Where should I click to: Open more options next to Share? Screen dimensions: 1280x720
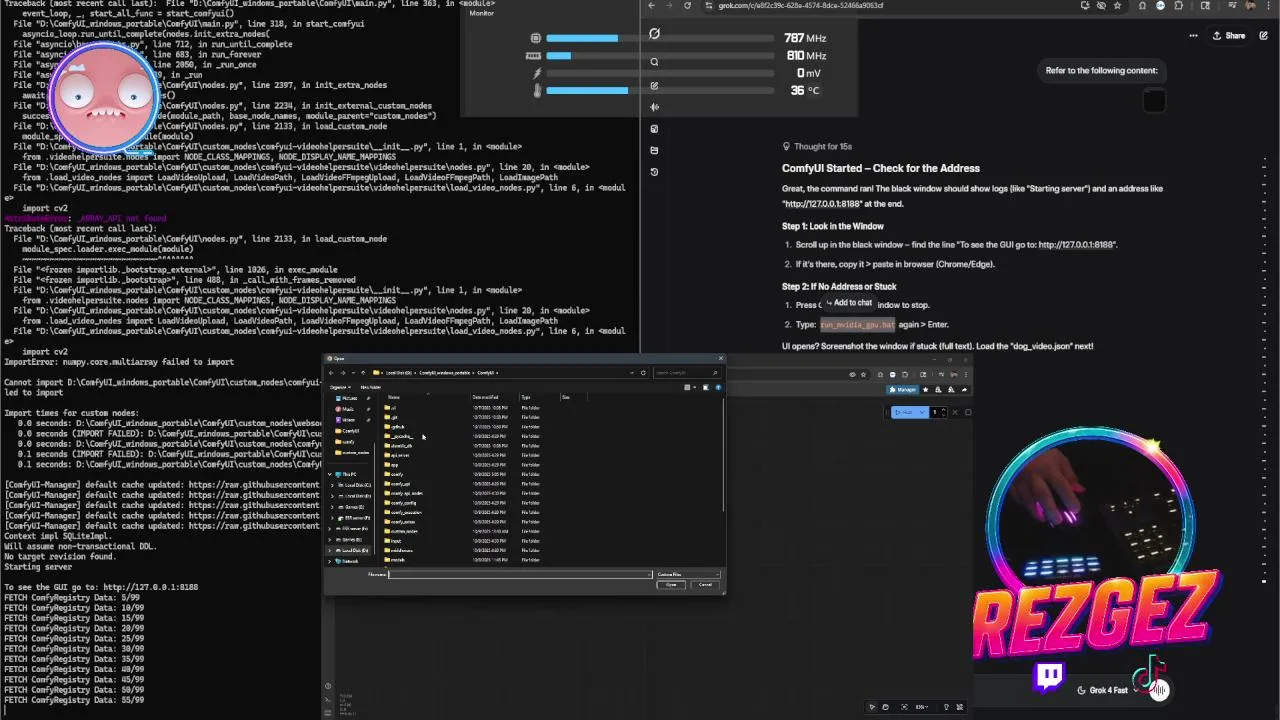pos(1193,36)
